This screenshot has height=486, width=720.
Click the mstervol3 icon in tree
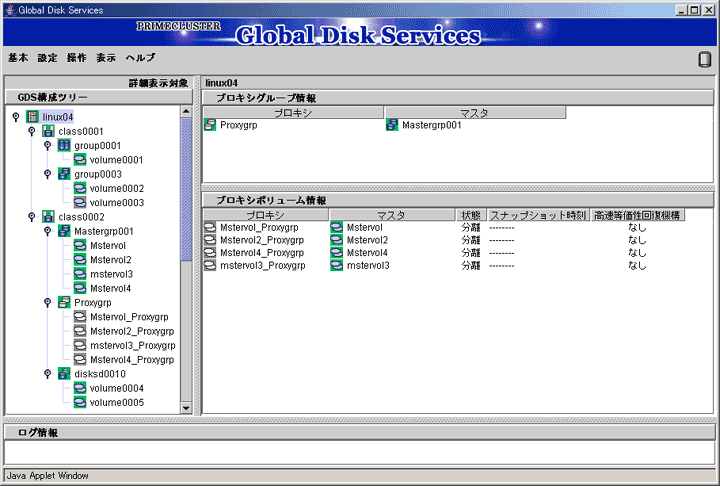[80, 273]
